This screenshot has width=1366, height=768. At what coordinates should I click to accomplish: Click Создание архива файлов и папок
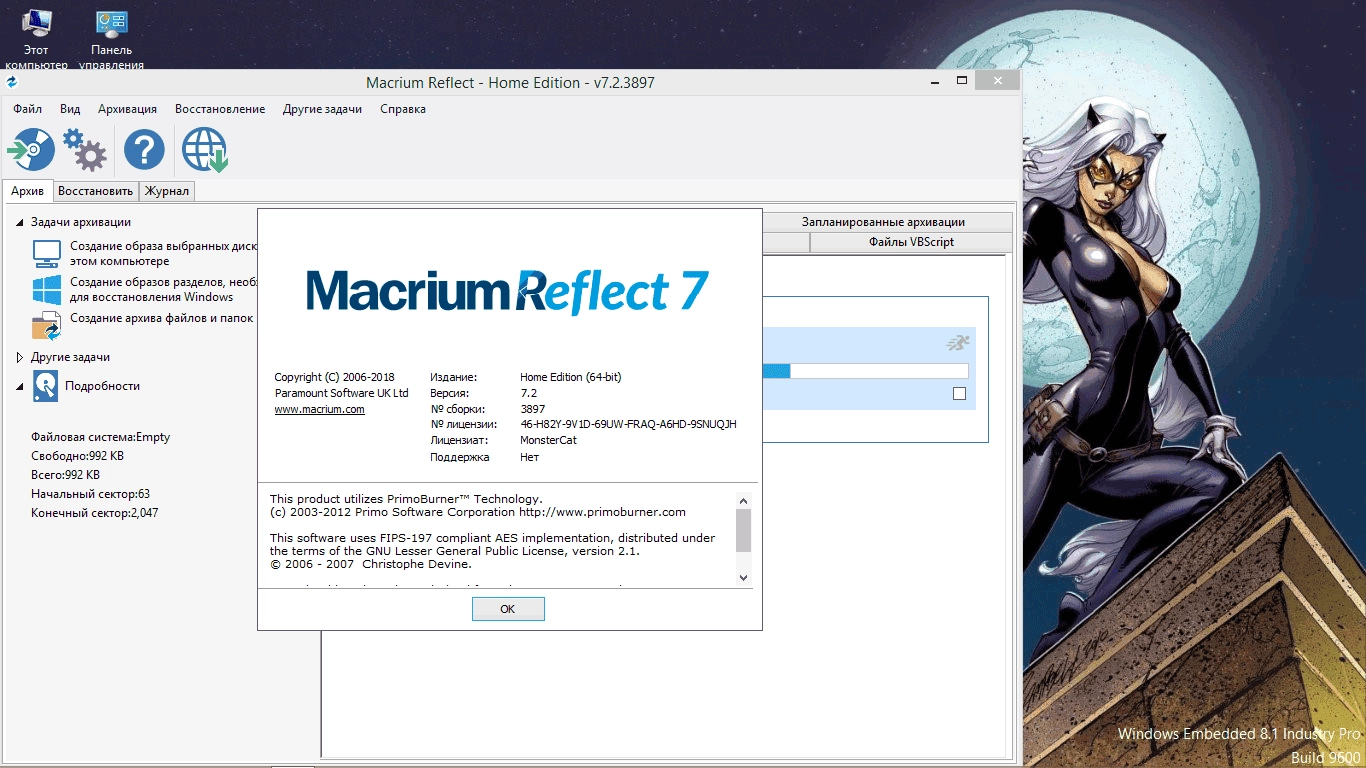coord(162,318)
